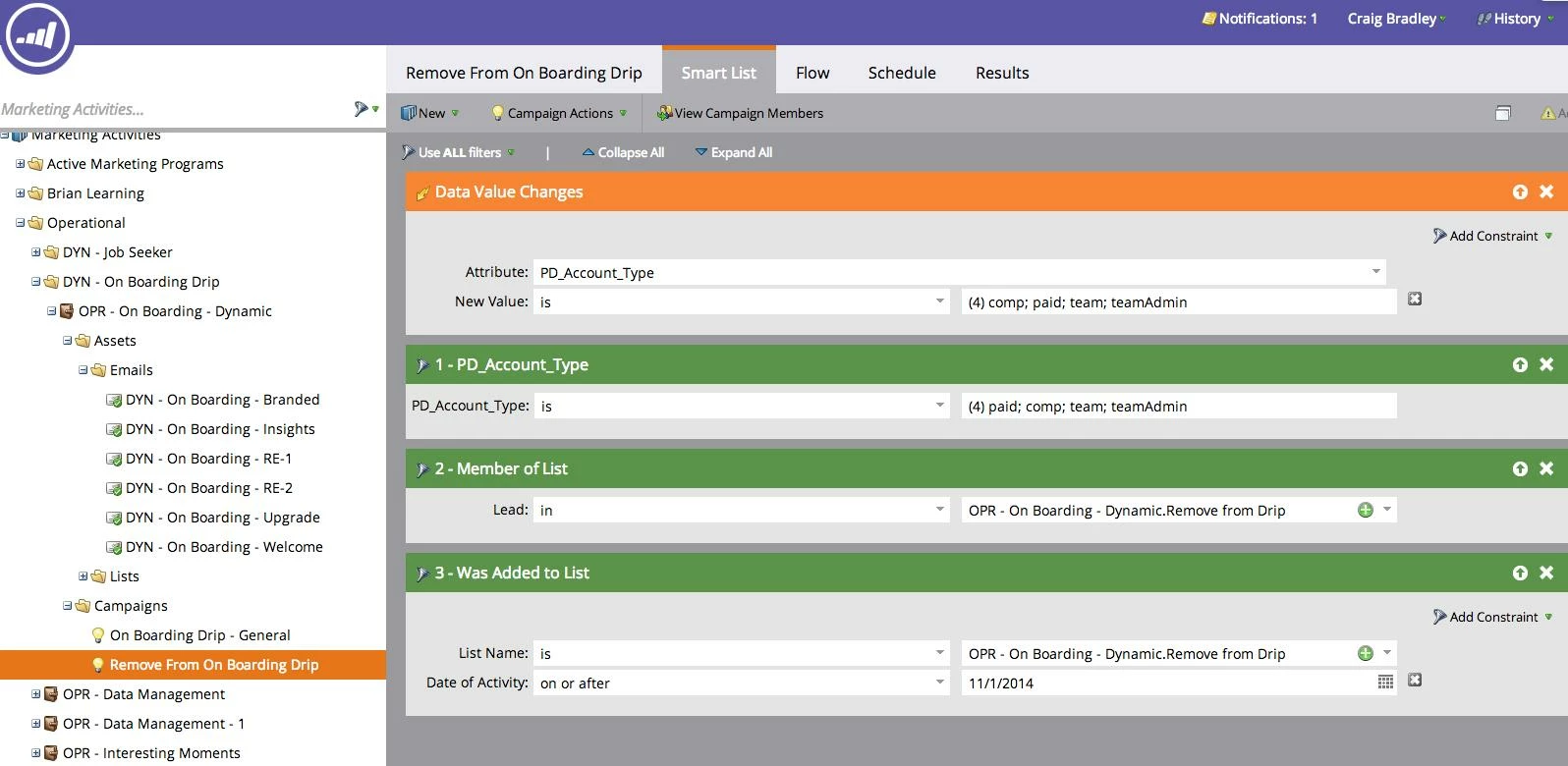Click the Marketo logo icon
The width and height of the screenshot is (1568, 766).
[37, 36]
